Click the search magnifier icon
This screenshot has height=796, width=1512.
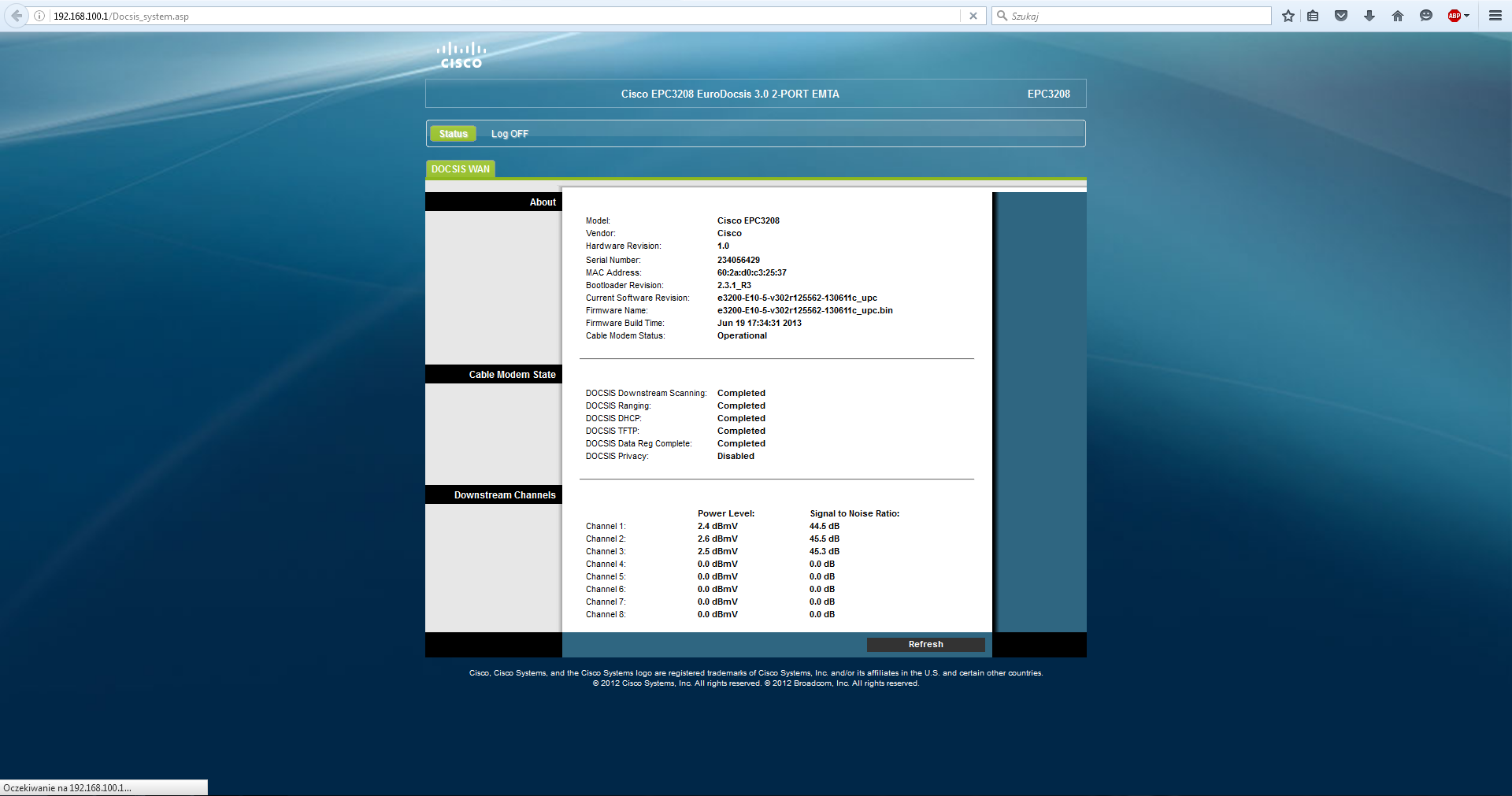click(1002, 16)
